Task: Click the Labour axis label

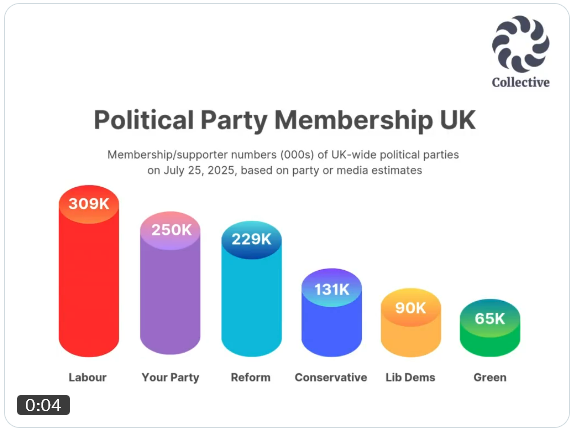Action: 88,377
